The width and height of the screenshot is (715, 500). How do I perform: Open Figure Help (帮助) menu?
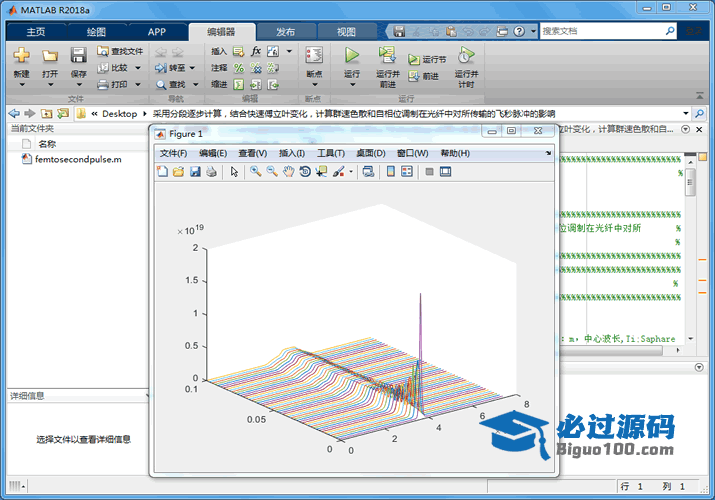click(455, 153)
